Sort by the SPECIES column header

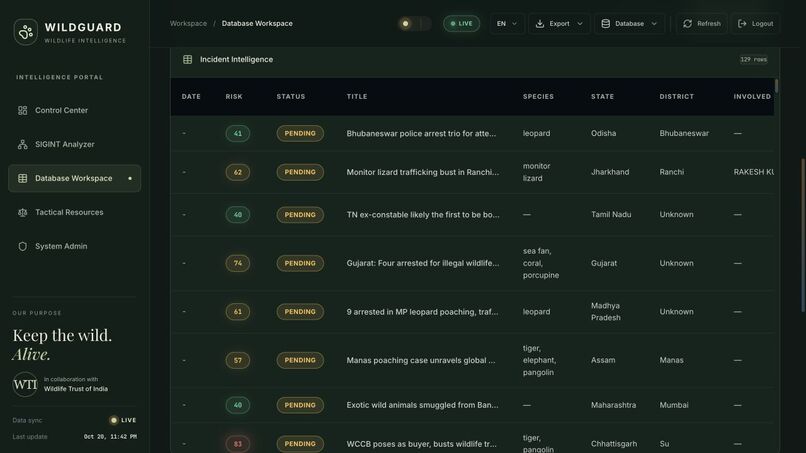[538, 97]
